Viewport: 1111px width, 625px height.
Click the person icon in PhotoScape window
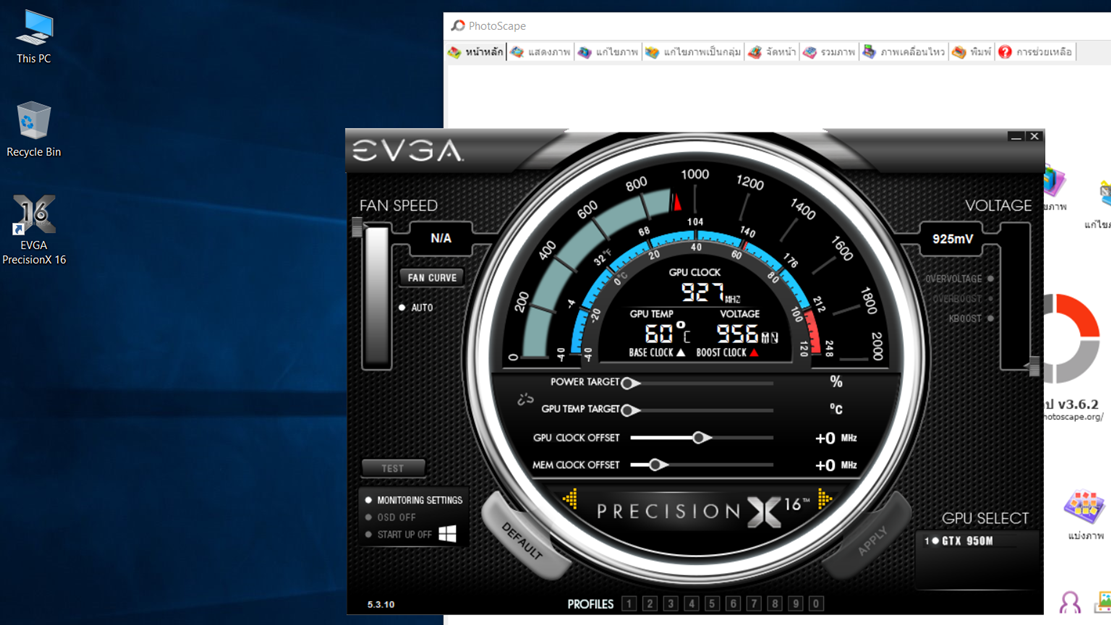click(1070, 603)
